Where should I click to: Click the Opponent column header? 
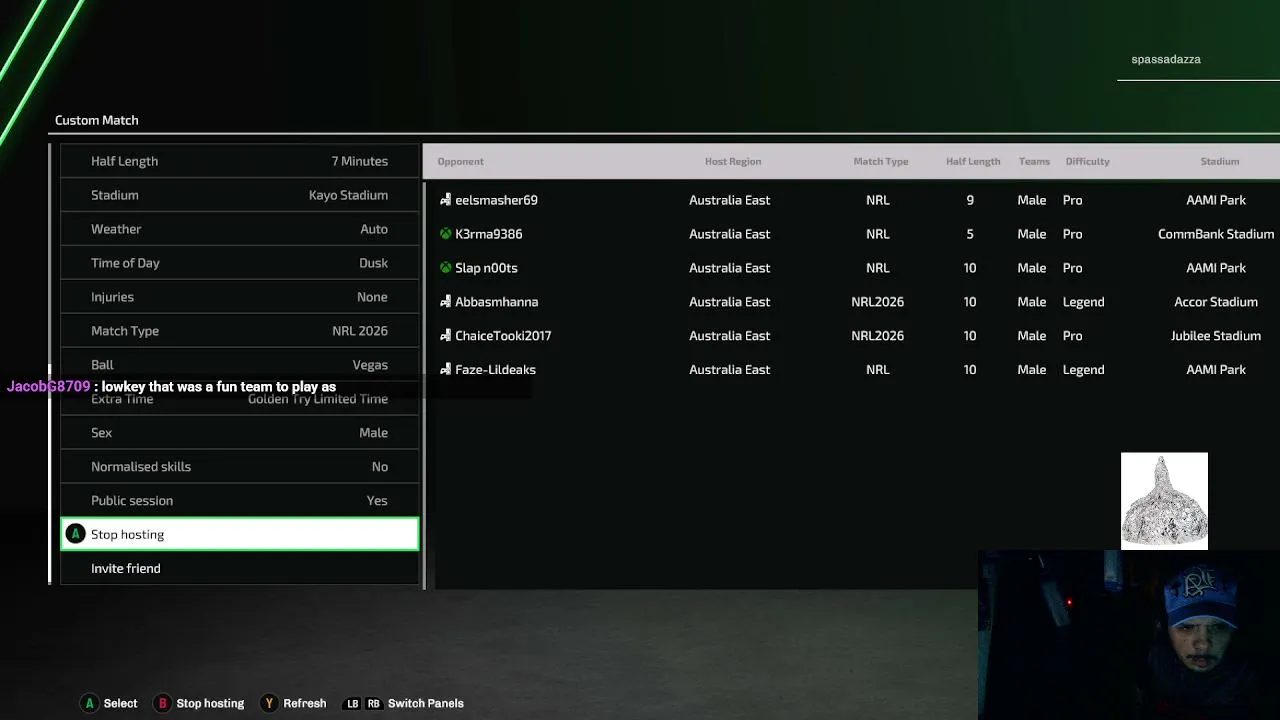460,161
